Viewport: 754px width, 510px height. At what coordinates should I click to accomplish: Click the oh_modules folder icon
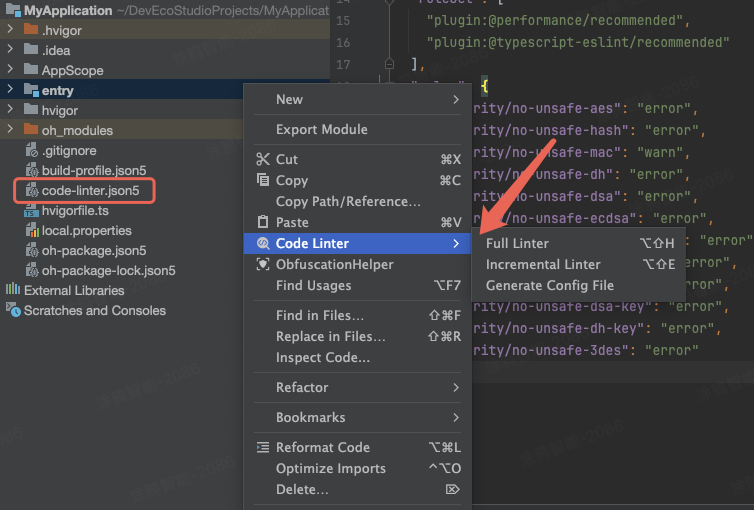[x=31, y=130]
